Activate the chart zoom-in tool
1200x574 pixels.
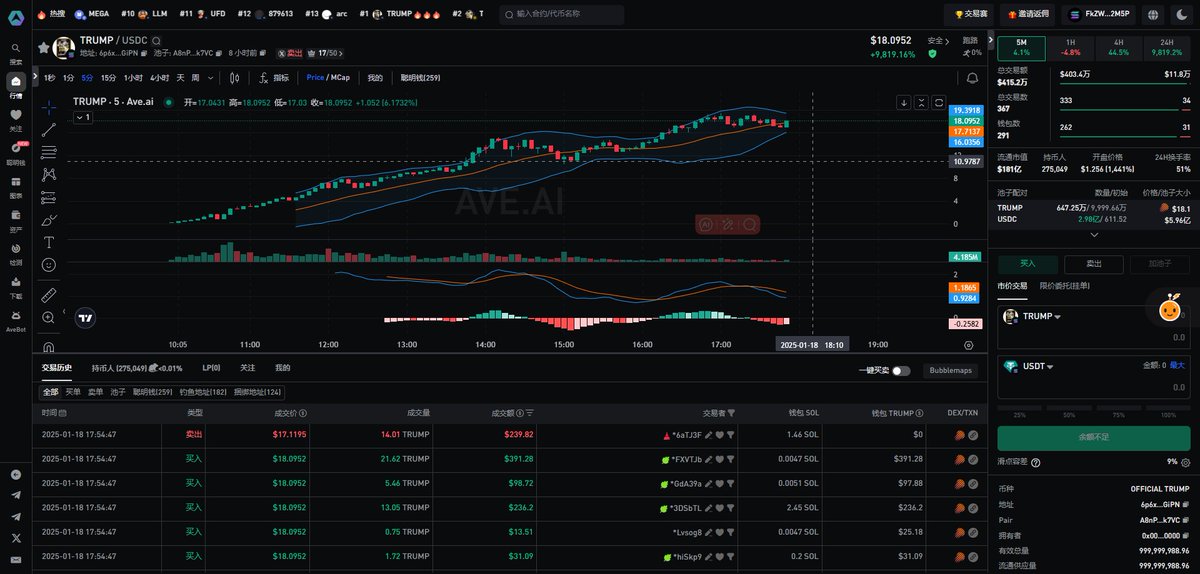(x=48, y=317)
